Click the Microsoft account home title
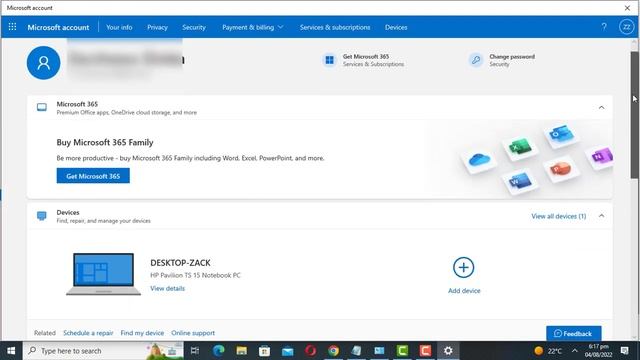Viewport: 640px width, 360px height. click(58, 27)
